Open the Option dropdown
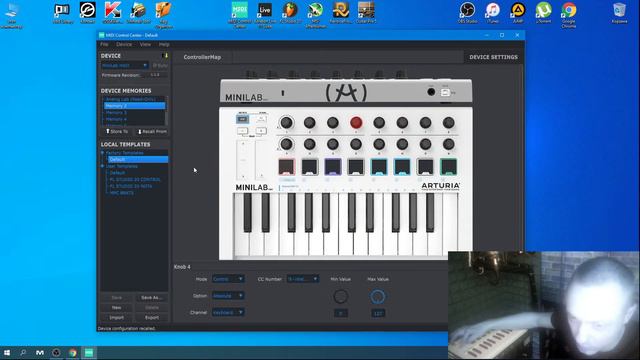640x360 pixels. pos(228,296)
